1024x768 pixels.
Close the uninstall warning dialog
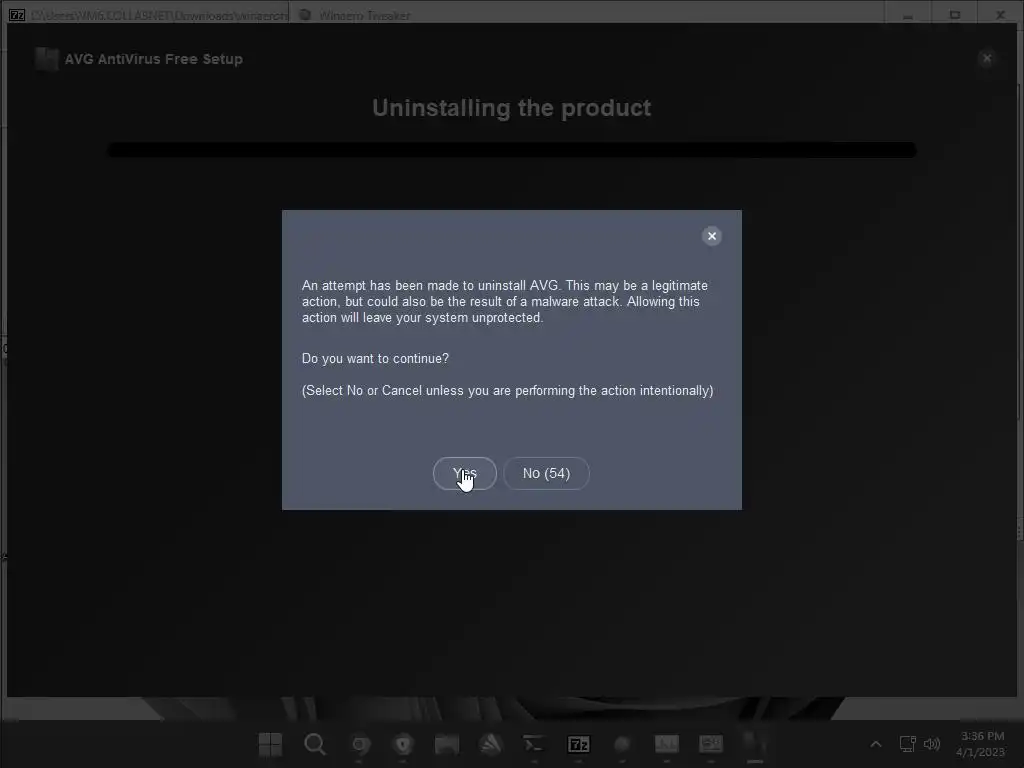pos(712,236)
